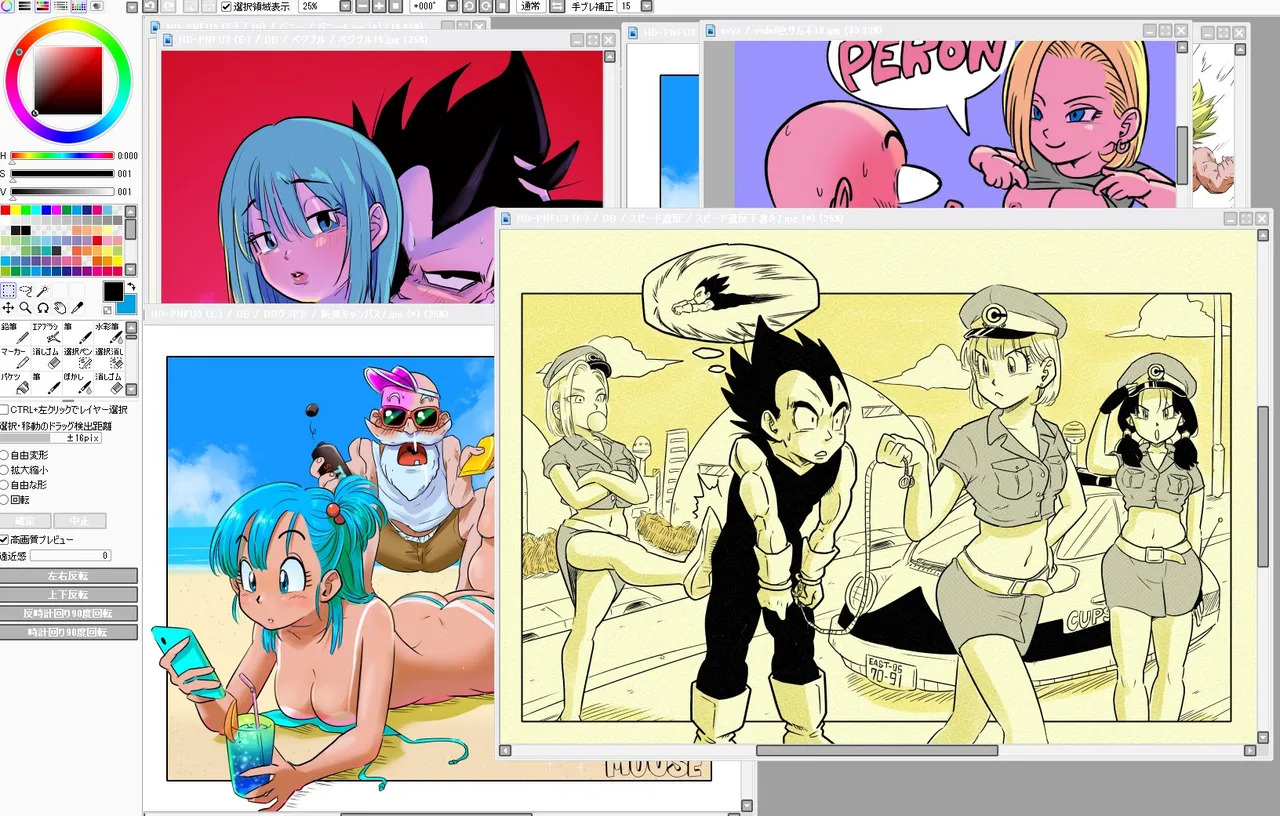The height and width of the screenshot is (816, 1280).
Task: Zoom out with the minus button
Action: pyautogui.click(x=363, y=6)
